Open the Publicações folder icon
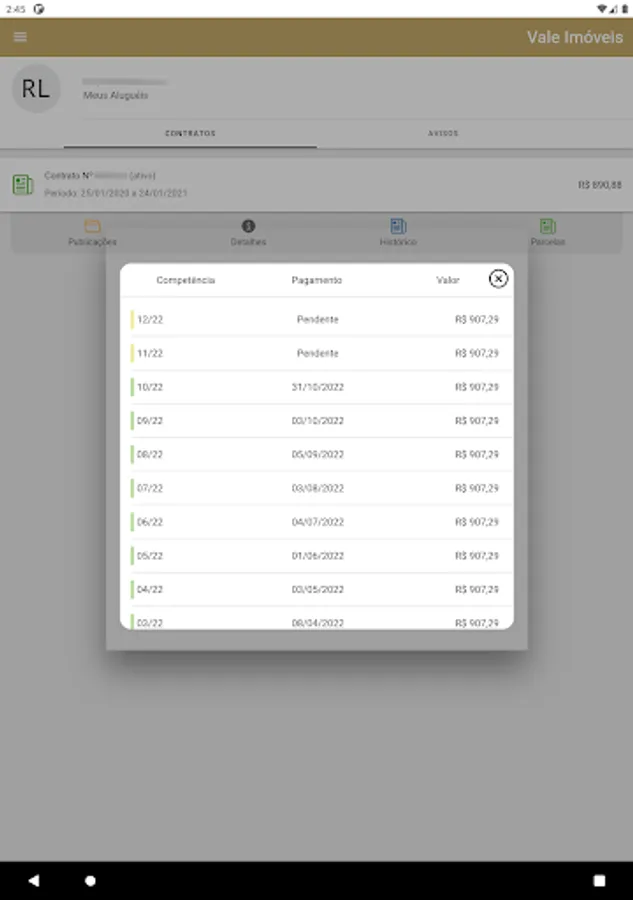 pos(92,226)
